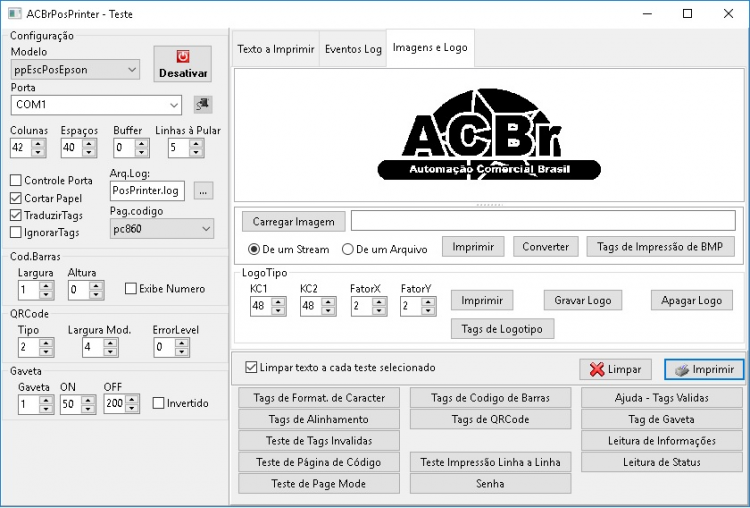This screenshot has height=508, width=750.
Task: Open the Modelo ppEscPosEpson dropdown
Action: [75, 70]
